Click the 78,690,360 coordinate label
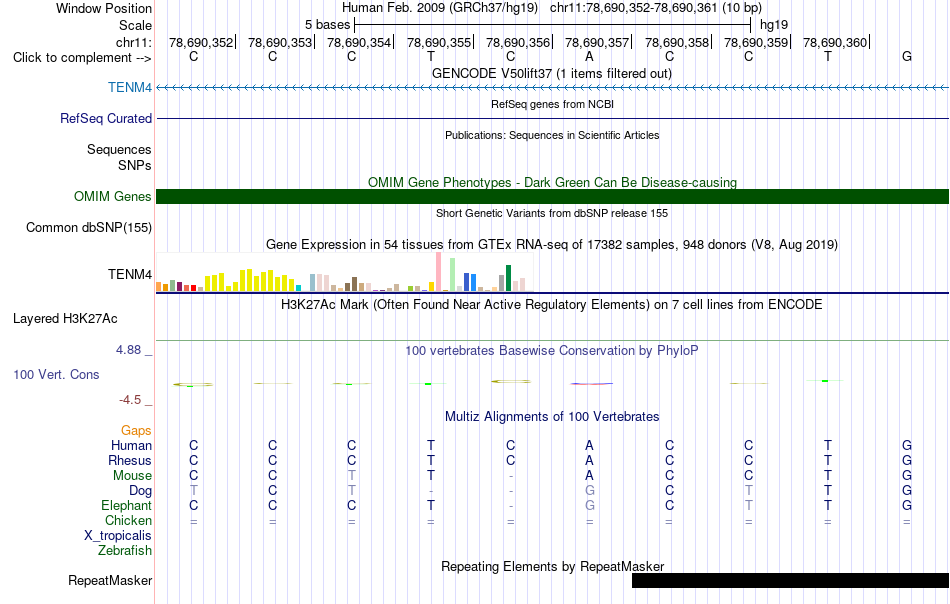The image size is (950, 604). [x=835, y=42]
